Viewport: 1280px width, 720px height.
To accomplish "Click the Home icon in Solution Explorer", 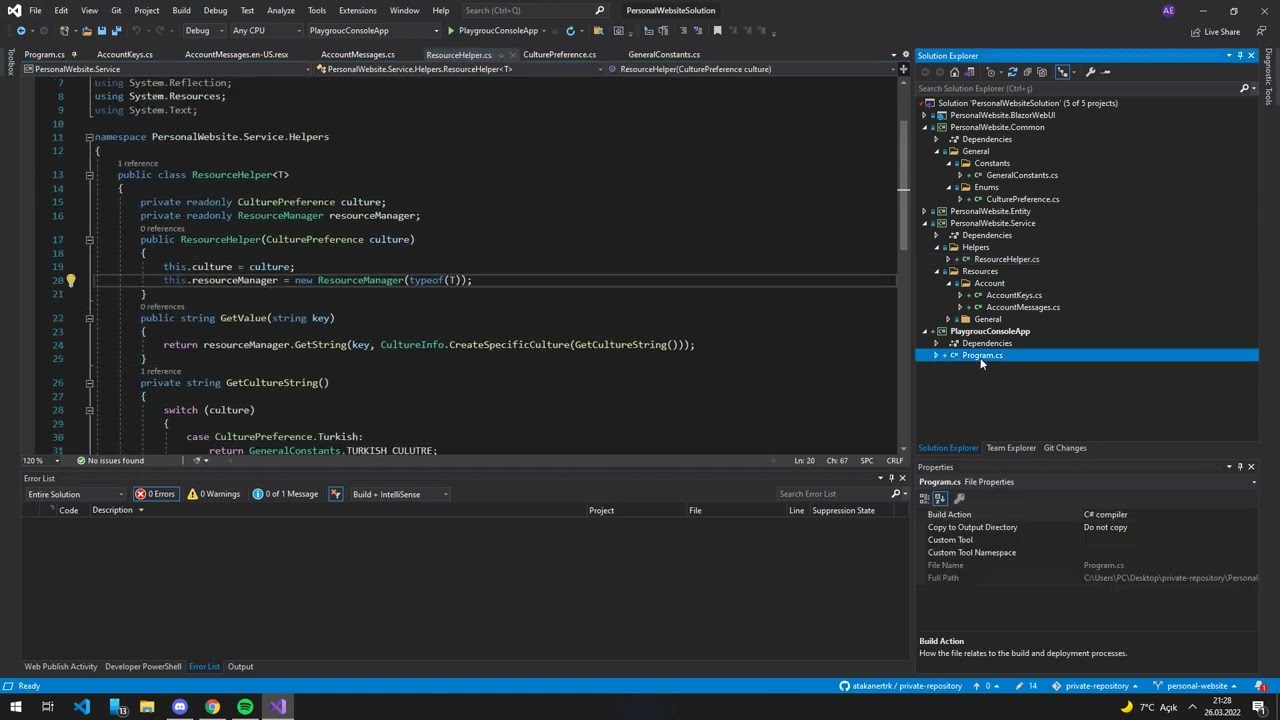I will tap(954, 72).
